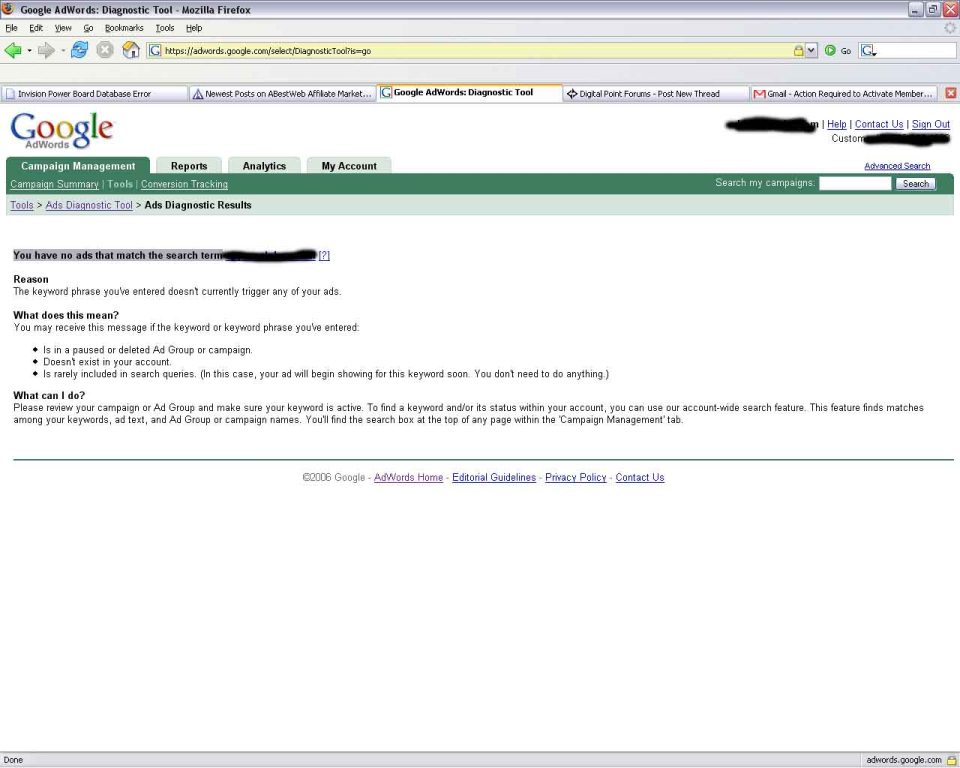Click the site favicon in the address bar
960x768 pixels.
155,51
